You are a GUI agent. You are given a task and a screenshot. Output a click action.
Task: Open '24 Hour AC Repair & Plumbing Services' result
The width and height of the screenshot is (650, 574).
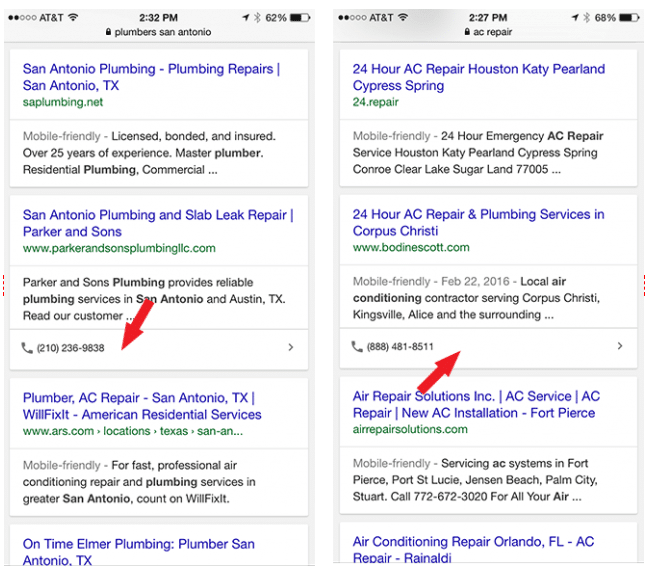pyautogui.click(x=478, y=222)
